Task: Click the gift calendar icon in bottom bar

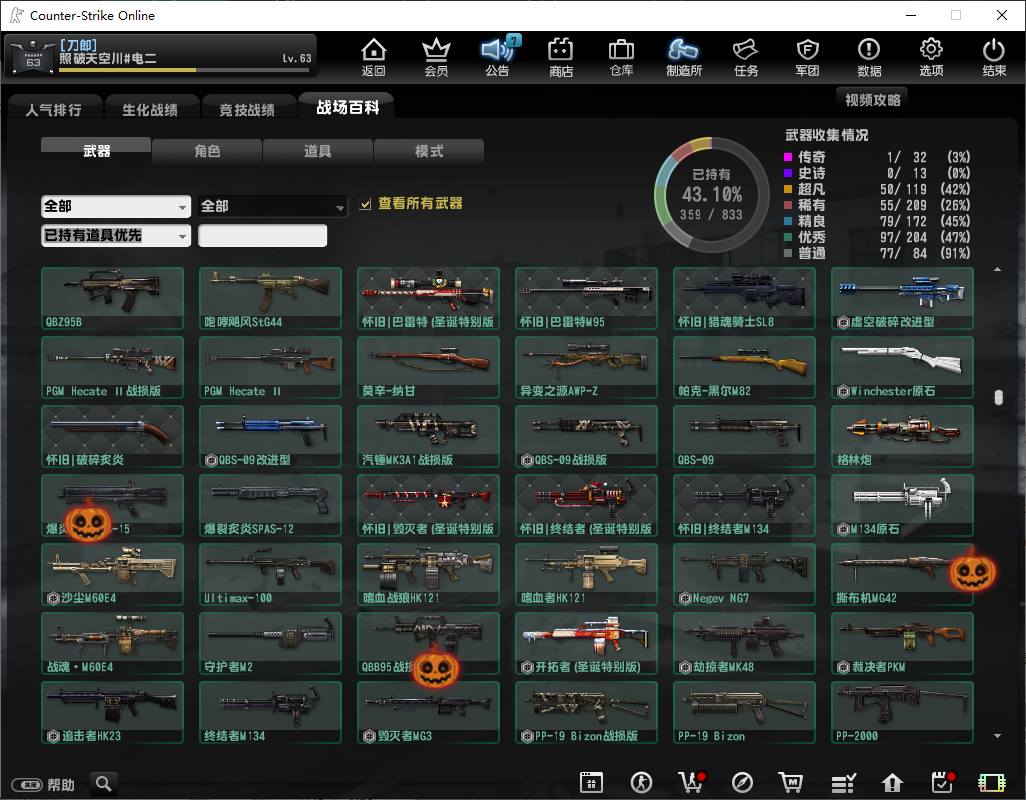Action: [x=591, y=782]
